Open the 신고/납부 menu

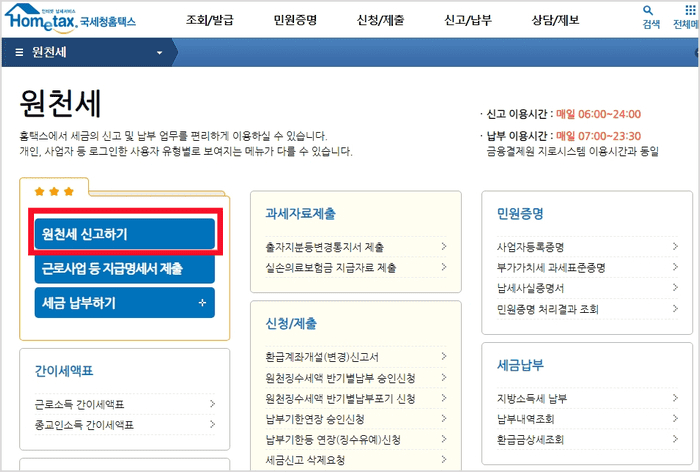(467, 20)
